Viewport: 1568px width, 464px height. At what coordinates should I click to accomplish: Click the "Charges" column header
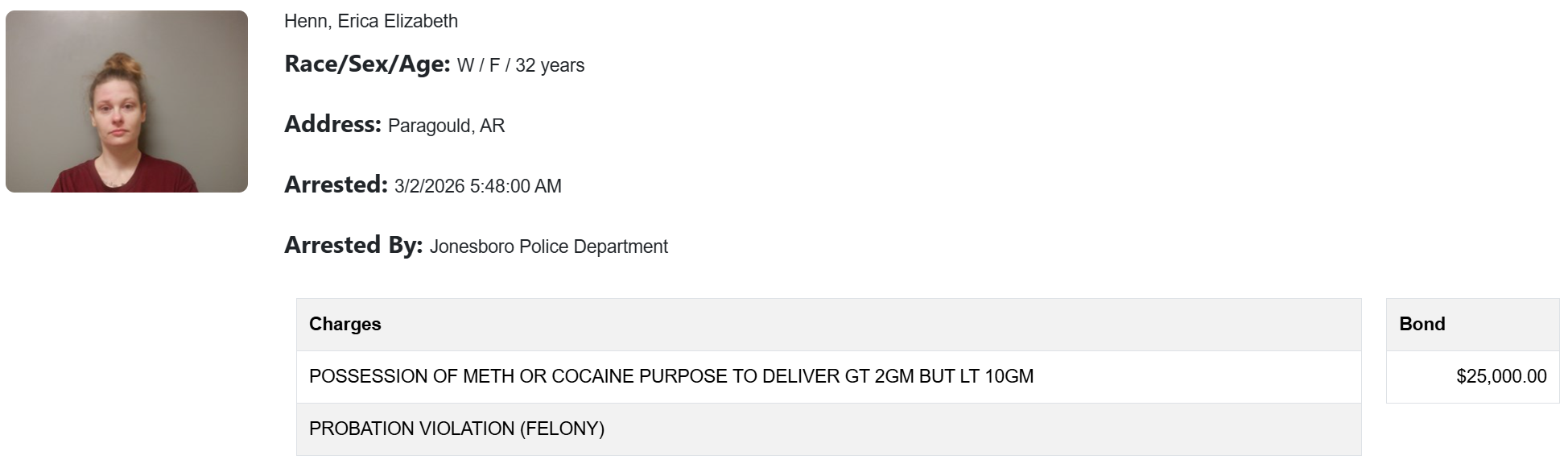345,324
